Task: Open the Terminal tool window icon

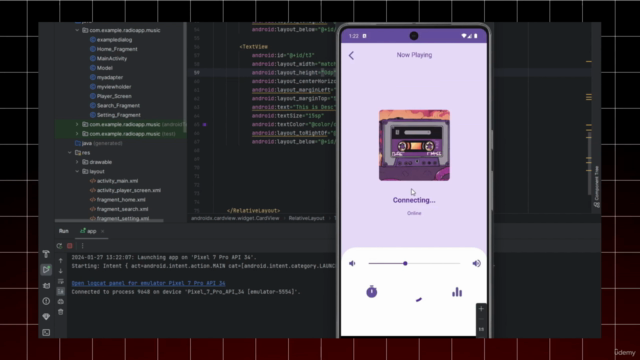Action: [46, 332]
